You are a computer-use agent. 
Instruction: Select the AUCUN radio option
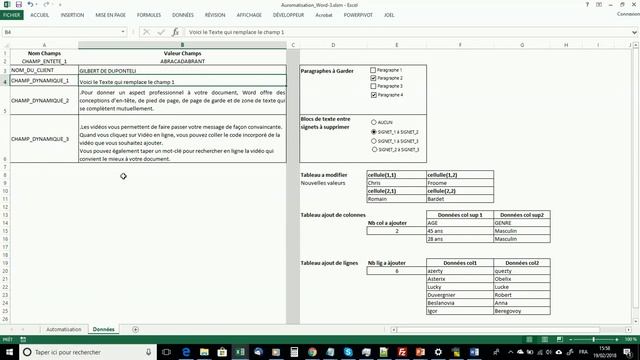point(373,122)
